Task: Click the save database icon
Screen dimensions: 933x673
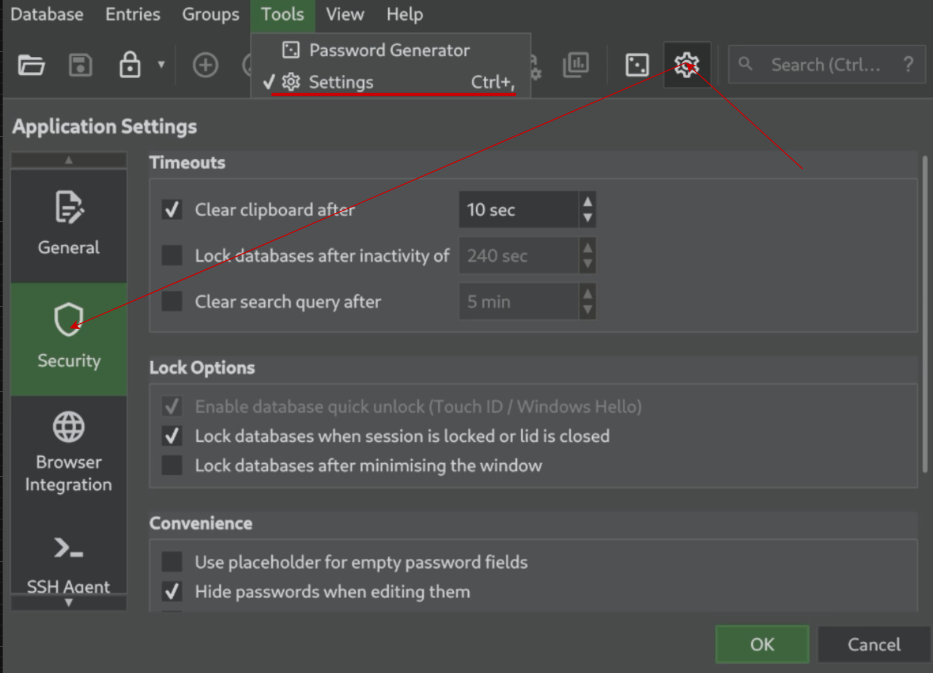Action: point(81,66)
